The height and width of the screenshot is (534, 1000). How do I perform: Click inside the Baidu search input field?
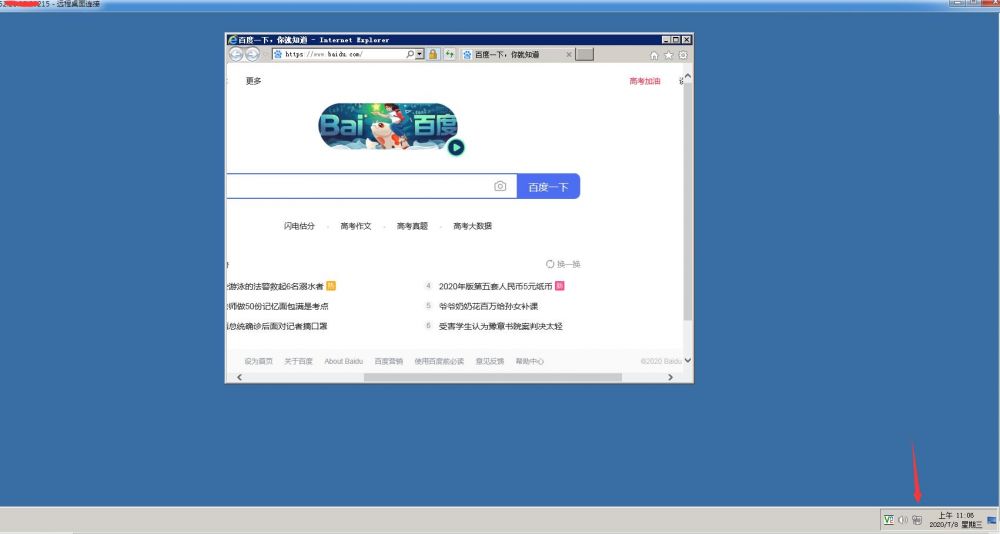tap(360, 186)
